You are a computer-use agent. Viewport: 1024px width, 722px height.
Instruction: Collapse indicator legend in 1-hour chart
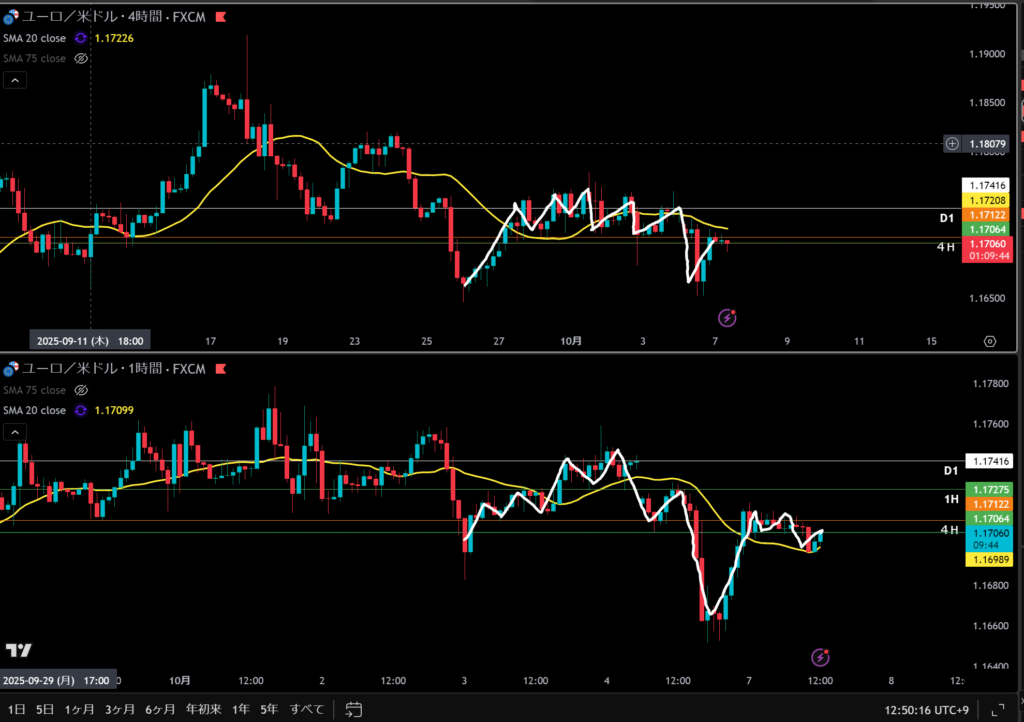click(16, 432)
